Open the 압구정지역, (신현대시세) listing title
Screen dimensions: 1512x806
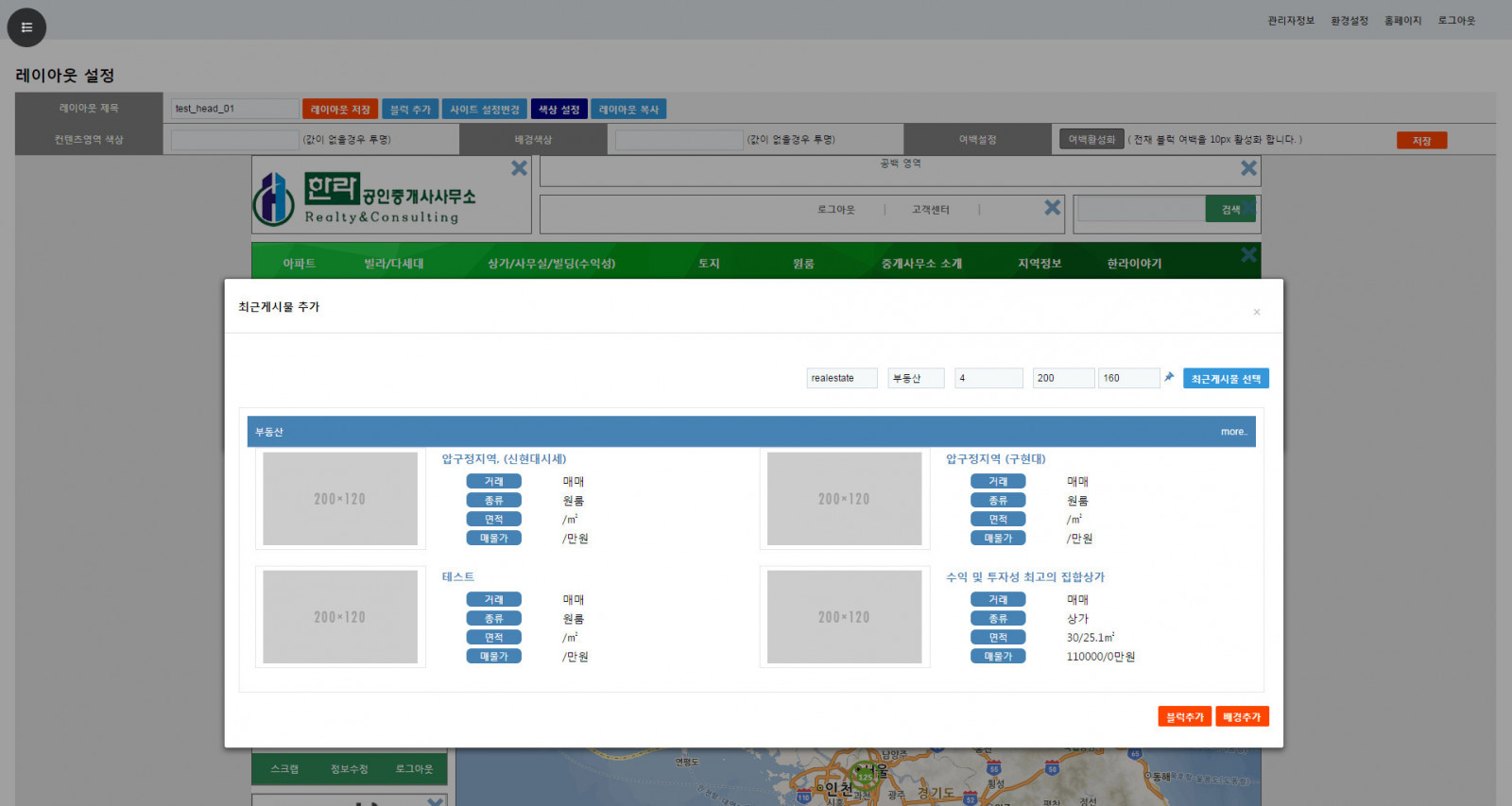(x=504, y=459)
